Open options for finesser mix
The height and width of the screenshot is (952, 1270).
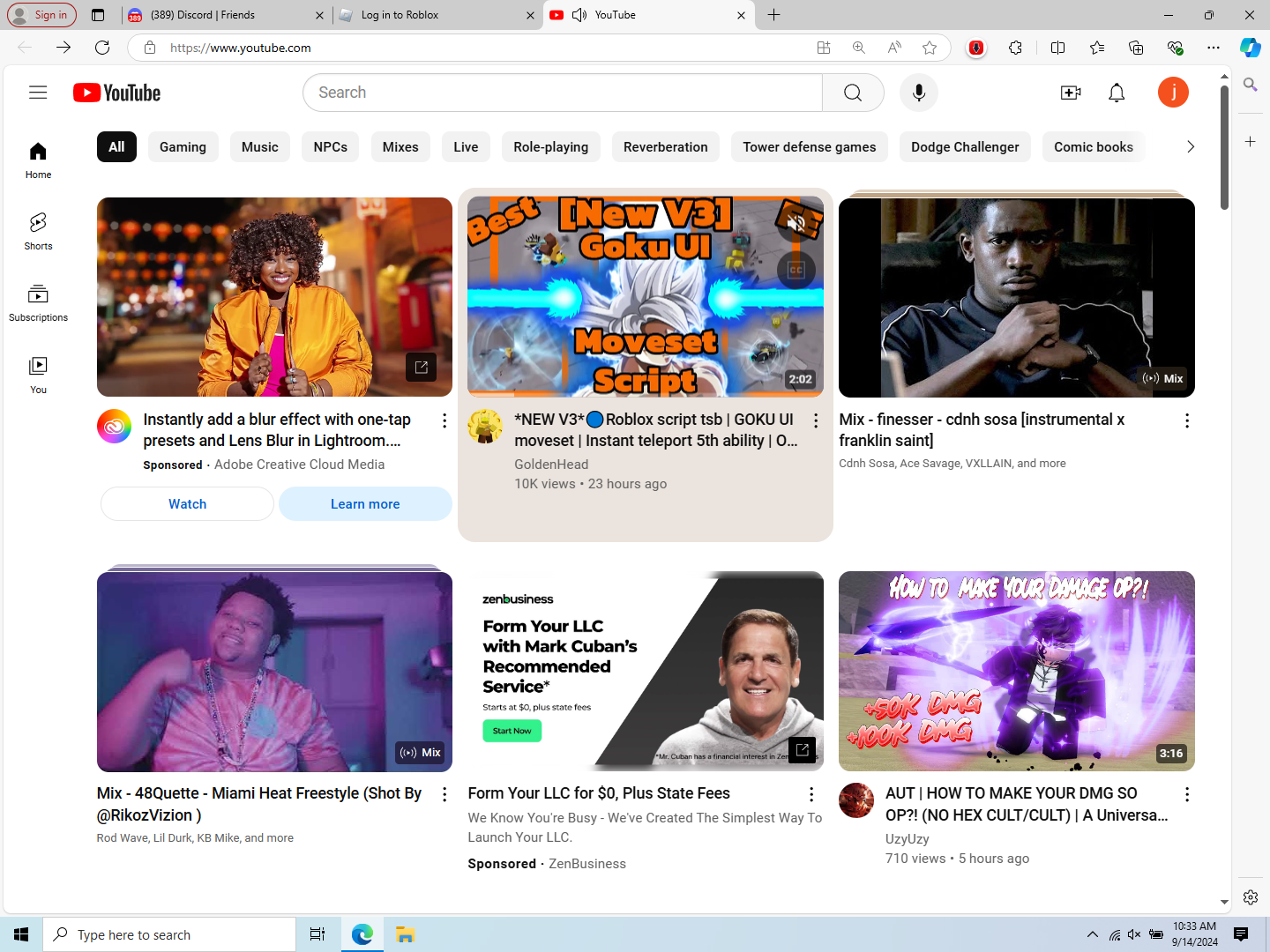pos(1187,420)
